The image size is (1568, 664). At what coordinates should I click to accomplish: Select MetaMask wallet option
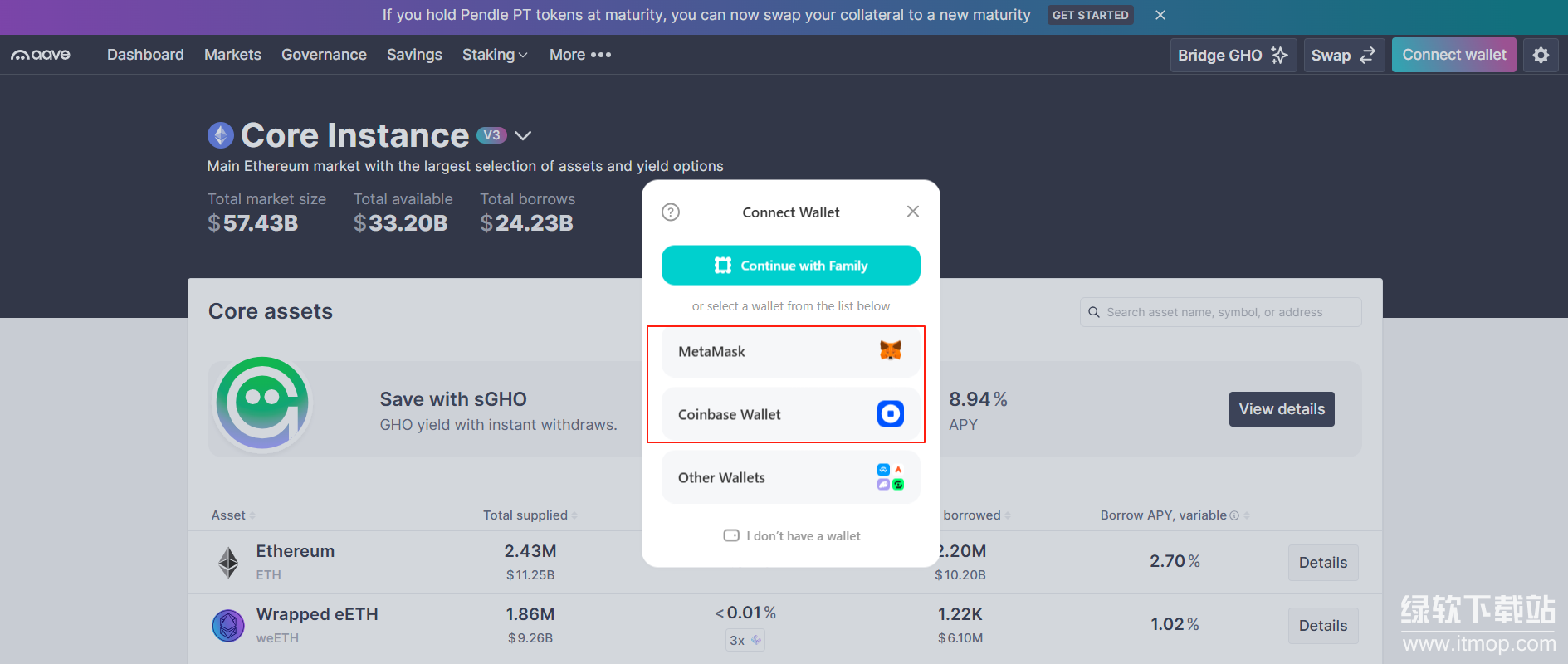point(790,352)
